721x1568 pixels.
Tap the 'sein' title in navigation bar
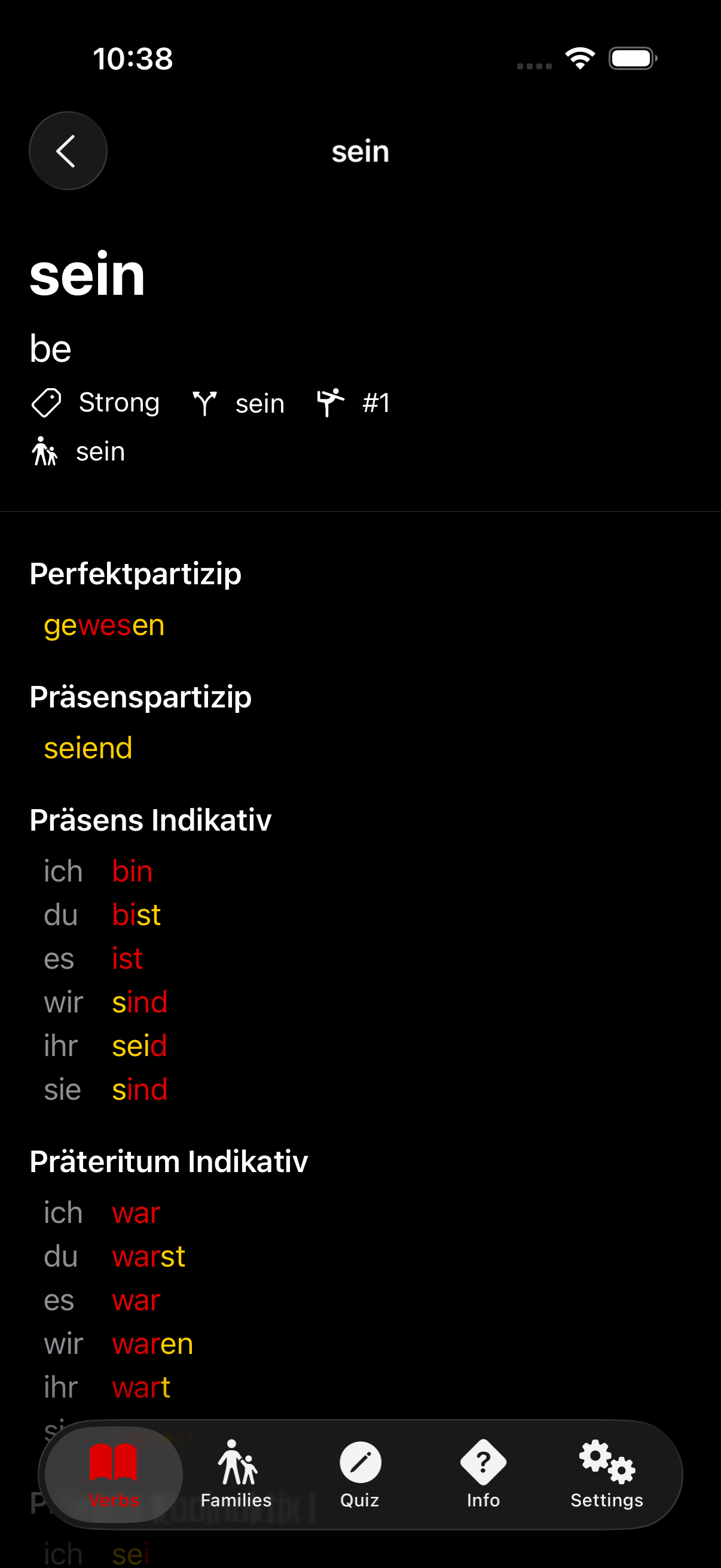click(360, 151)
